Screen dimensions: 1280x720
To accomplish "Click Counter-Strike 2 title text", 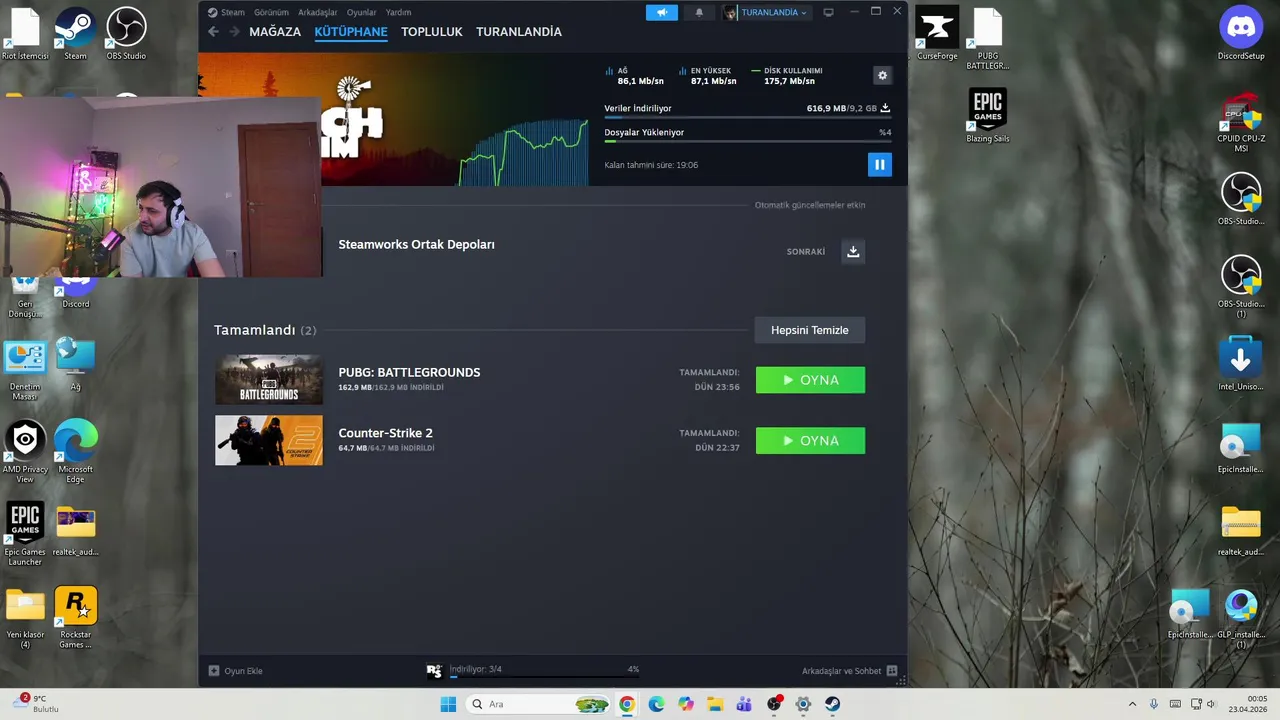I will [385, 433].
